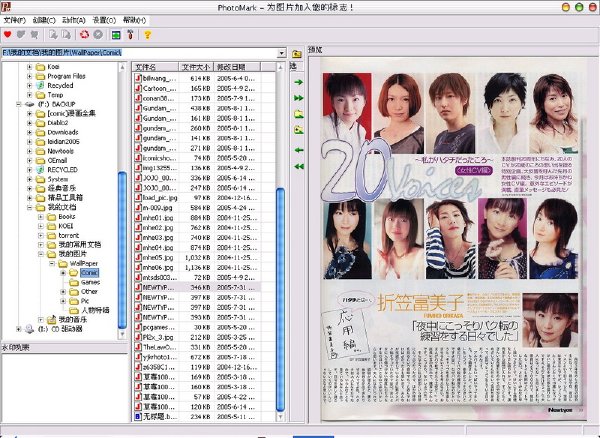
Task: Click the folder tree scroll-up arrow
Action: 122,67
